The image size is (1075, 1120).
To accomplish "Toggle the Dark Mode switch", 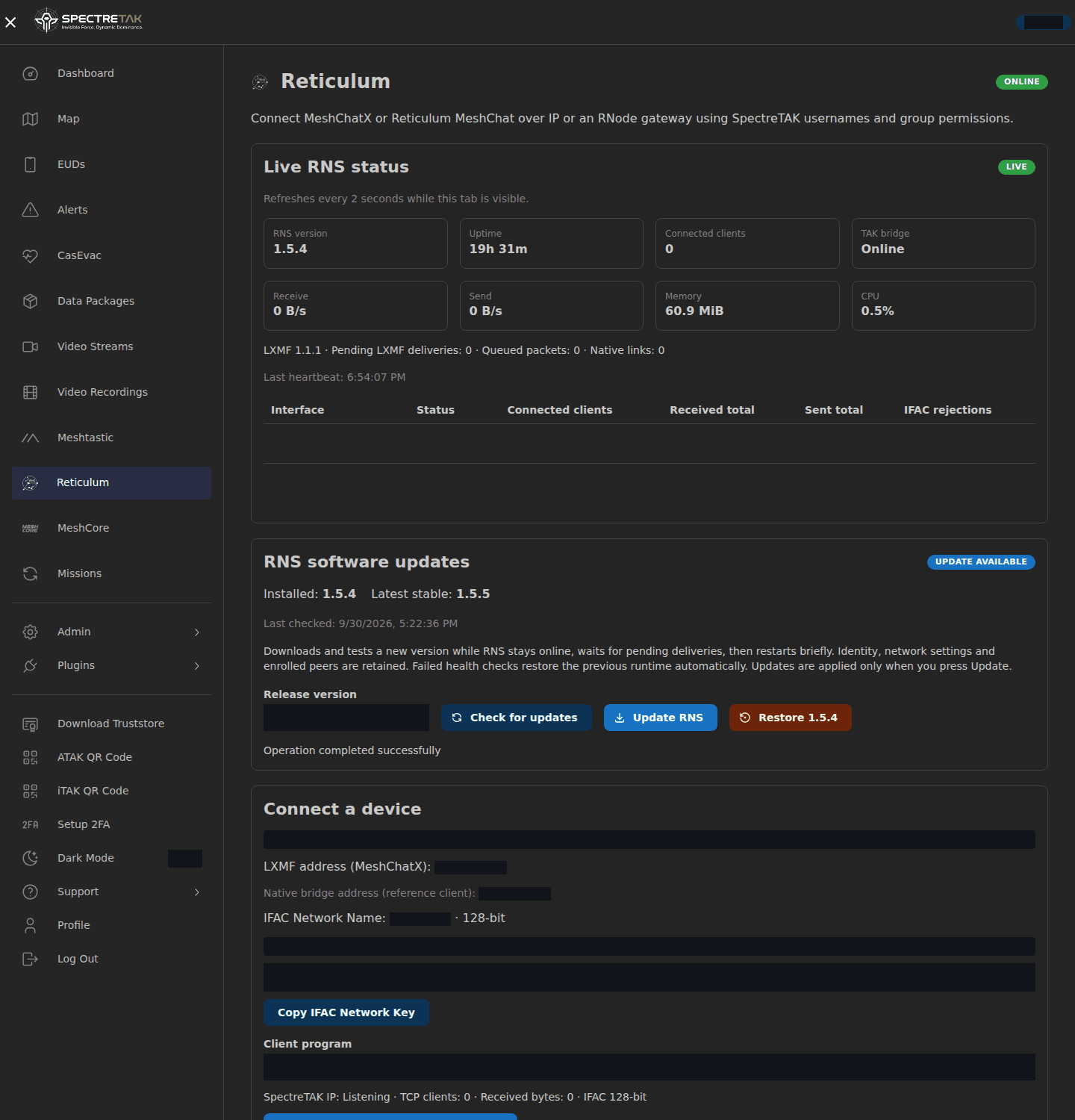I will pyautogui.click(x=185, y=858).
